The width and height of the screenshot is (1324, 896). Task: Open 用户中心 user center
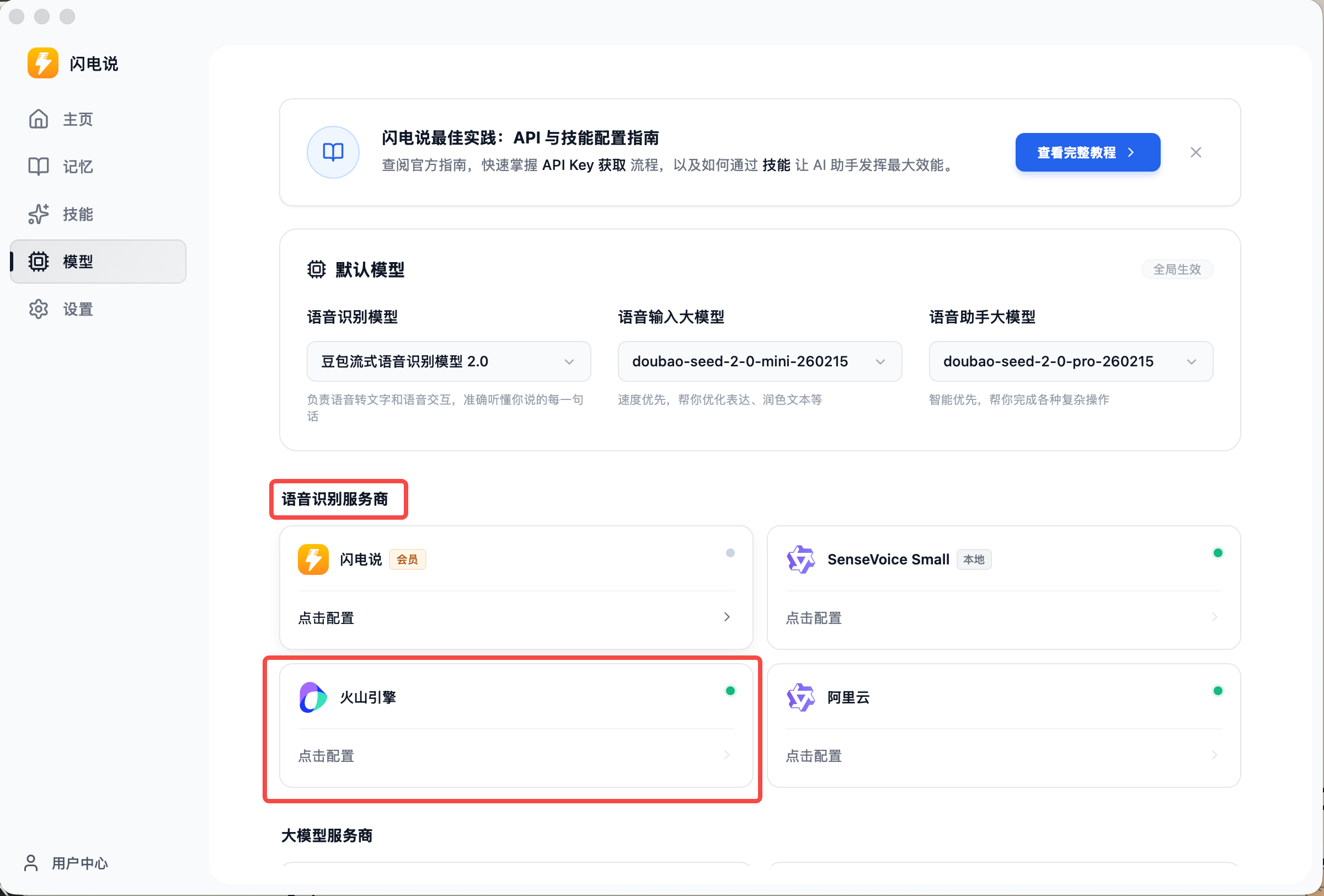coord(66,863)
